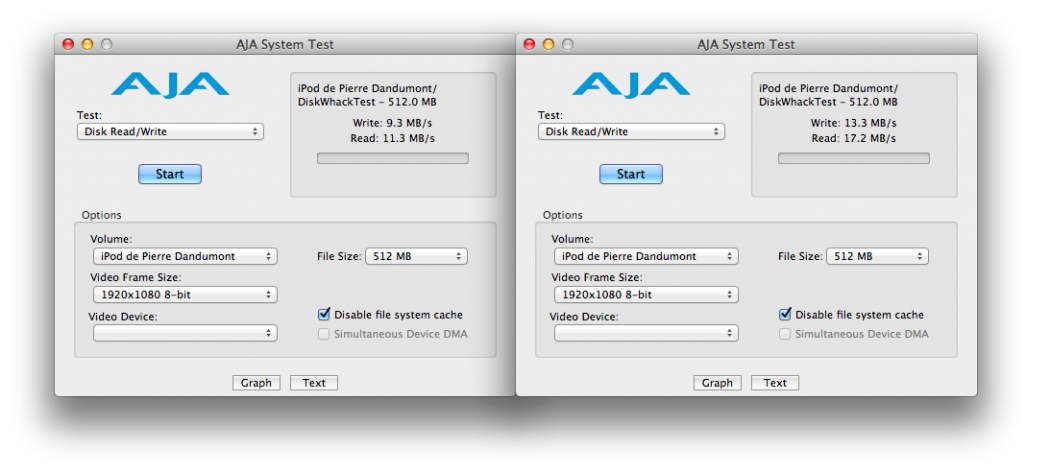Image resolution: width=1050 pixels, height=472 pixels.
Task: Open Video Device dropdown in left window
Action: (185, 333)
